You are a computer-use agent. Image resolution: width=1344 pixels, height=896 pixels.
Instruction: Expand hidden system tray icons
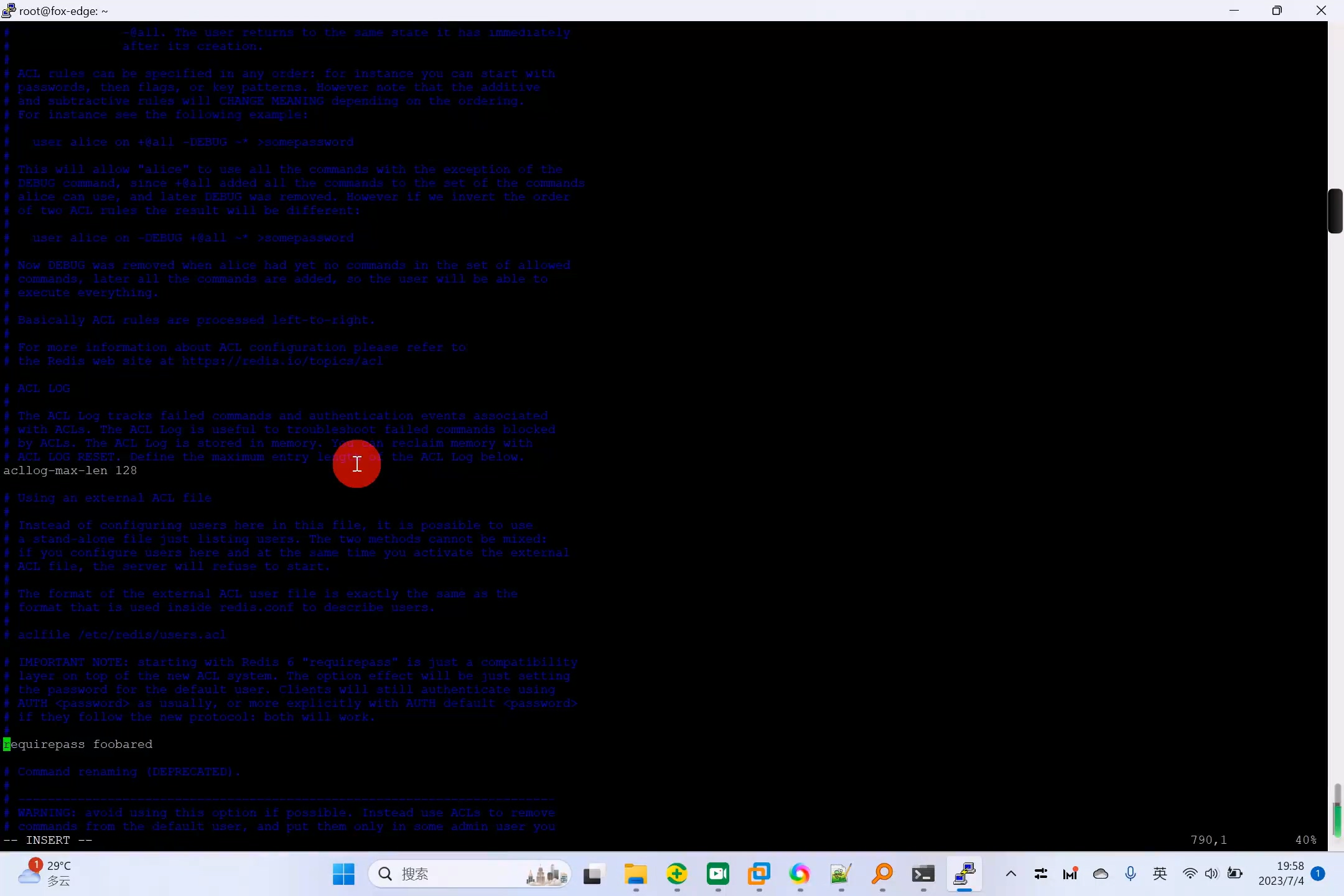point(1011,874)
